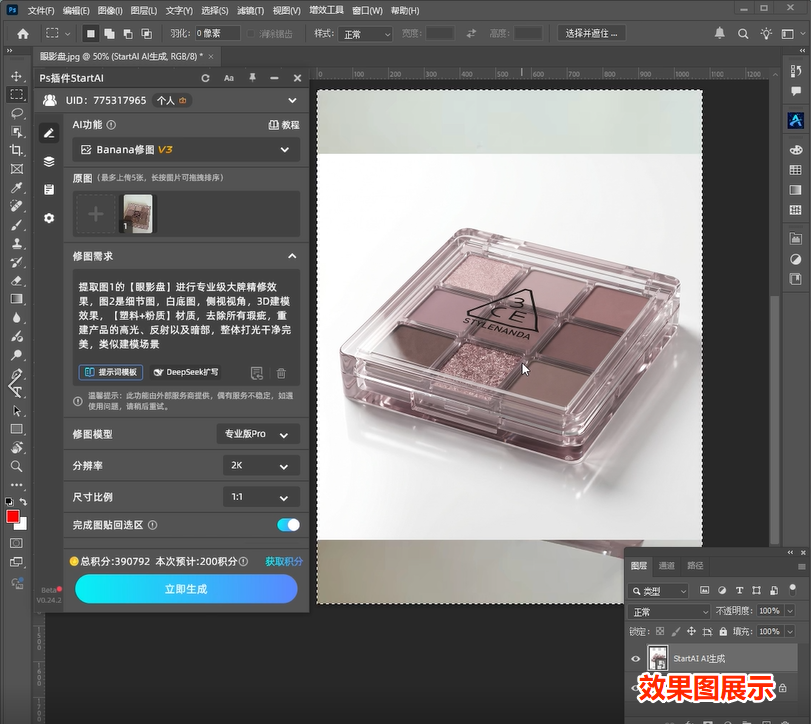Image resolution: width=811 pixels, height=724 pixels.
Task: Open the Swatches grid panel icon
Action: pyautogui.click(x=795, y=170)
